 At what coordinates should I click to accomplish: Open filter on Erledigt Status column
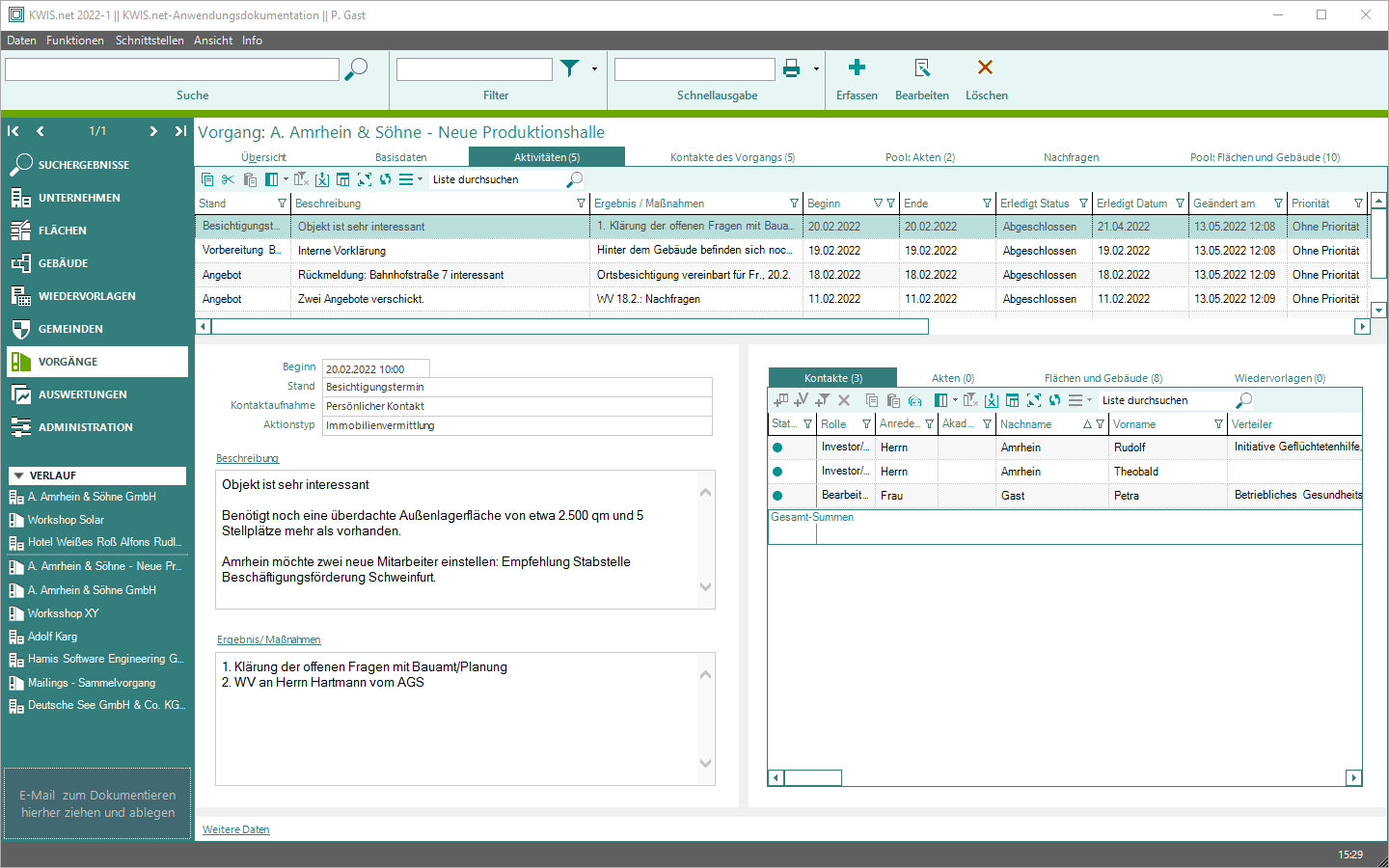1083,203
